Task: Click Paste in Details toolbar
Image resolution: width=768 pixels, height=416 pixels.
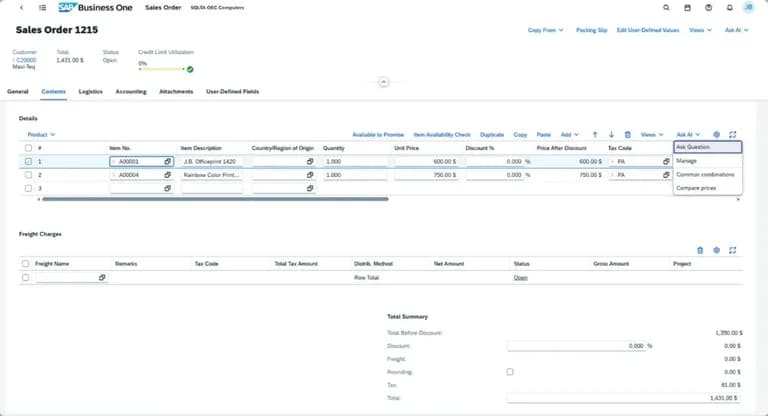Action: coord(544,134)
